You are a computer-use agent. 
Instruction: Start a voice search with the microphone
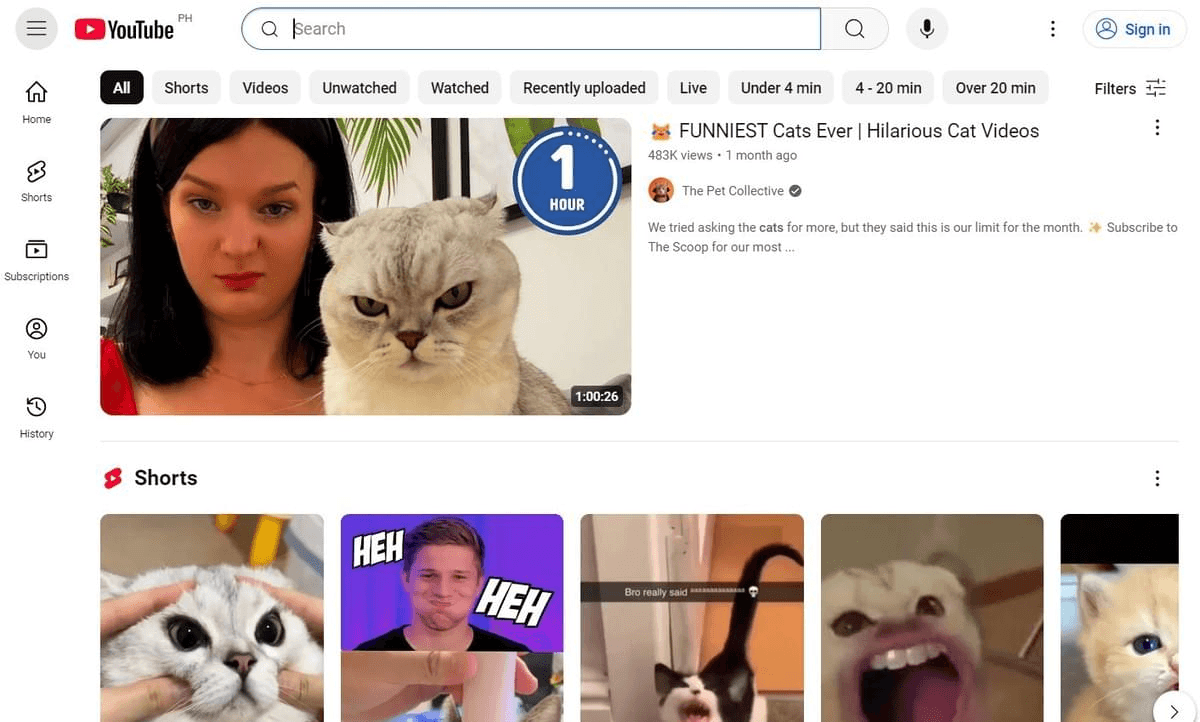[926, 28]
